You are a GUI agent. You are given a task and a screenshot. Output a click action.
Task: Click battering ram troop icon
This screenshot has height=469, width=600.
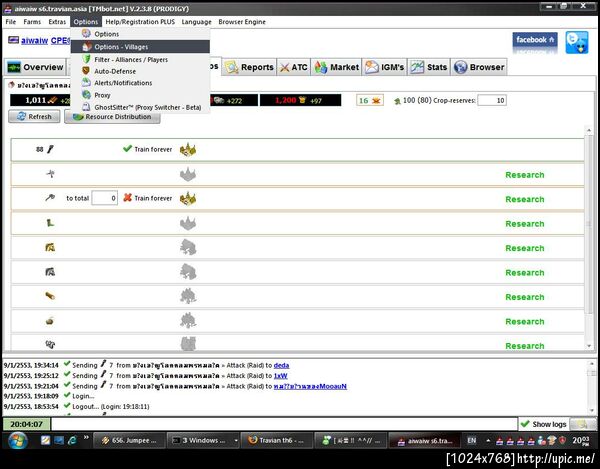(50, 296)
